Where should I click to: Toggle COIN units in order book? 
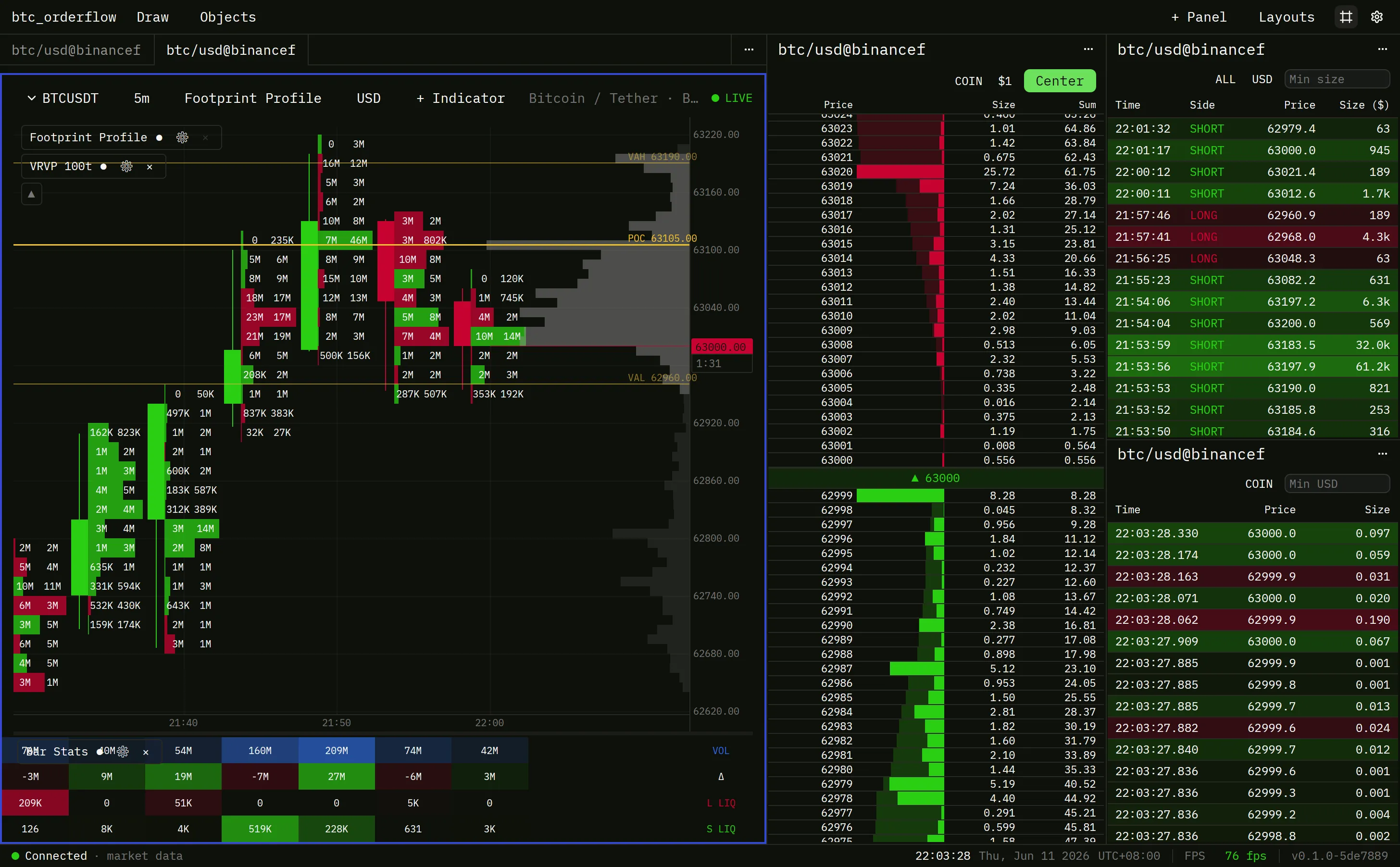(x=968, y=81)
